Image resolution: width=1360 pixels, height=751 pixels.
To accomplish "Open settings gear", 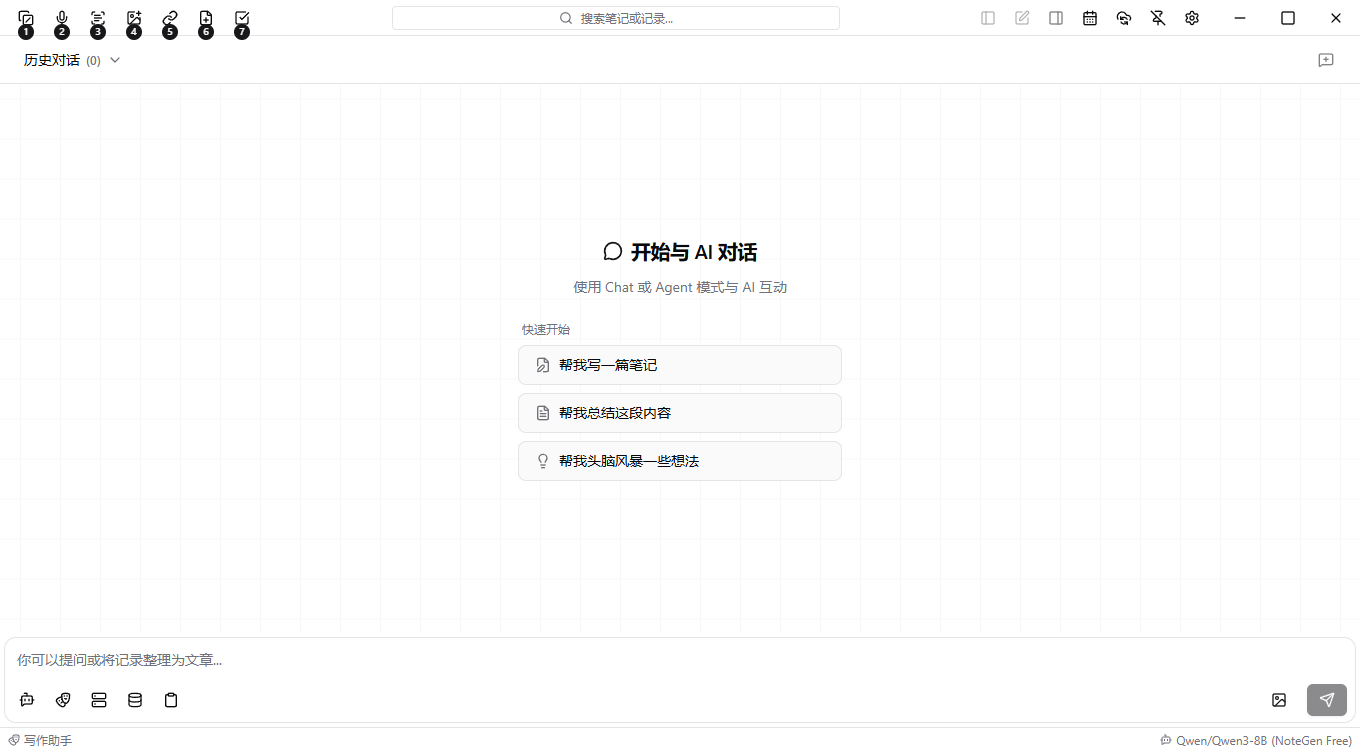I will 1192,18.
